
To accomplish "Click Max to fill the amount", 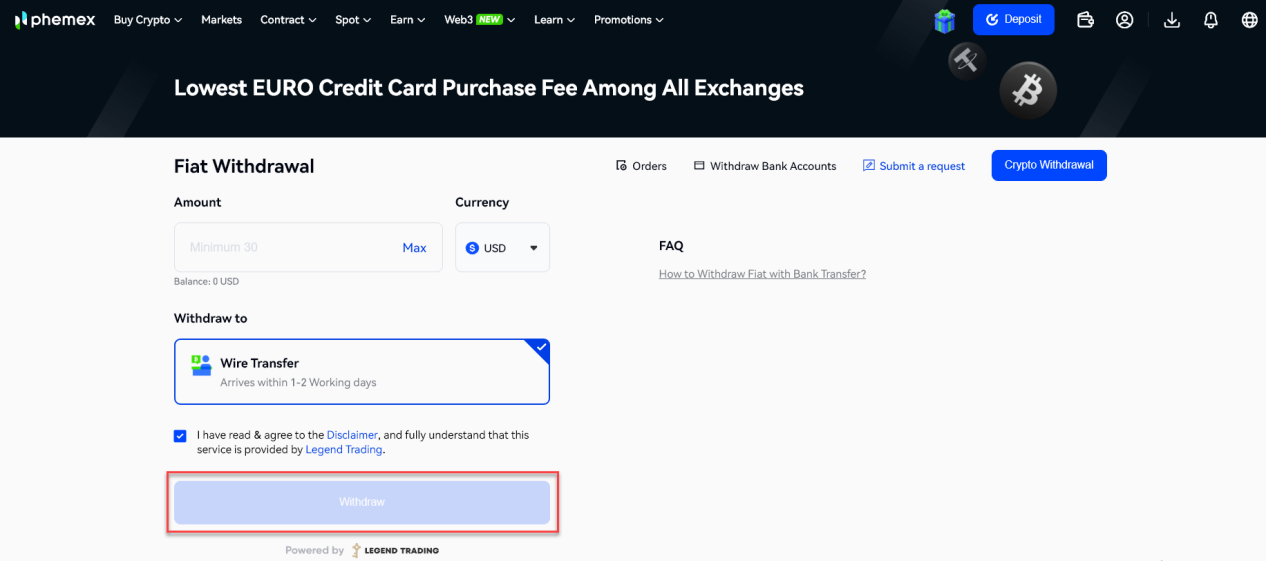I will pos(414,248).
